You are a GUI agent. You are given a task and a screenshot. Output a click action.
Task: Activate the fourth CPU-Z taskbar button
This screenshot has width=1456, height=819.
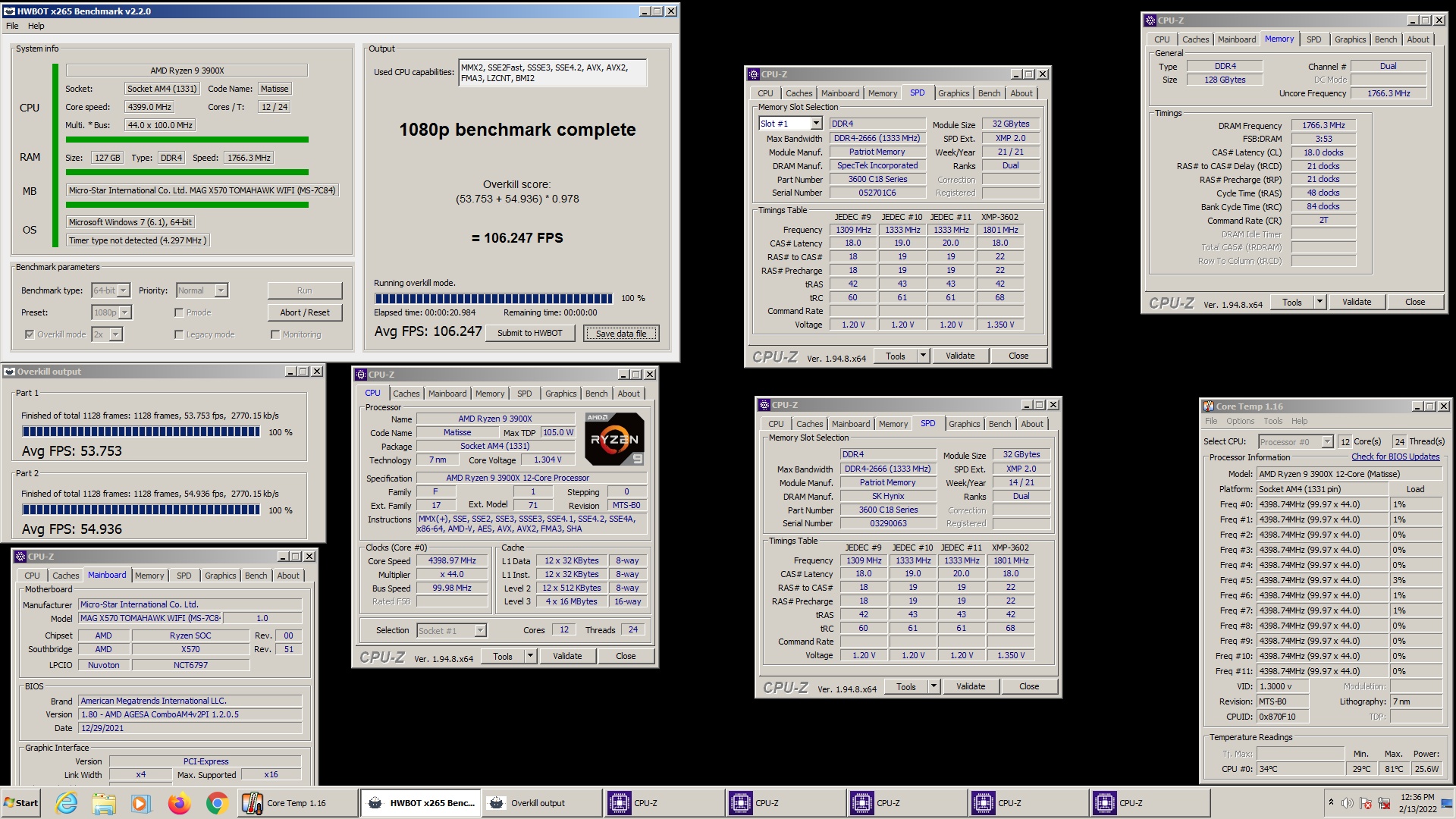tap(1027, 803)
